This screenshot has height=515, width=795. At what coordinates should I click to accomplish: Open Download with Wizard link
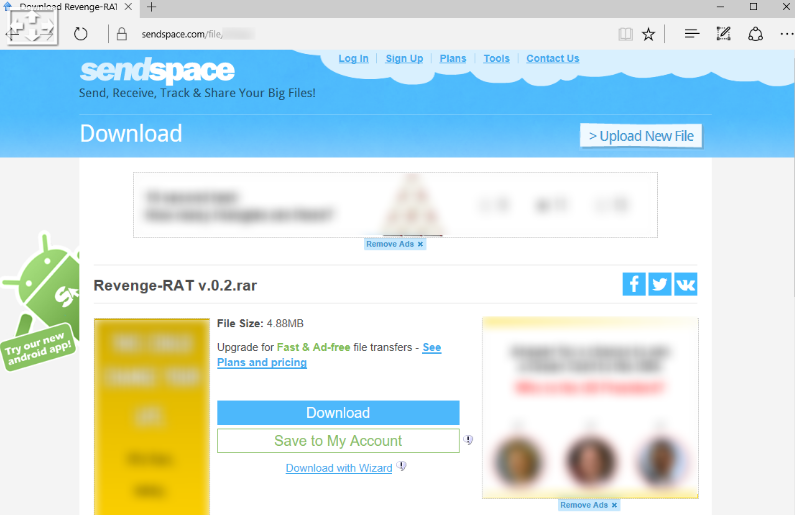339,468
